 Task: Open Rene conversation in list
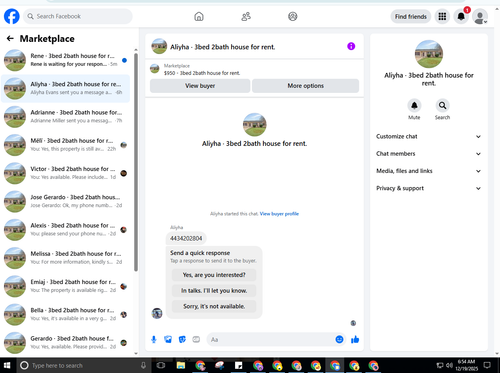pos(66,60)
